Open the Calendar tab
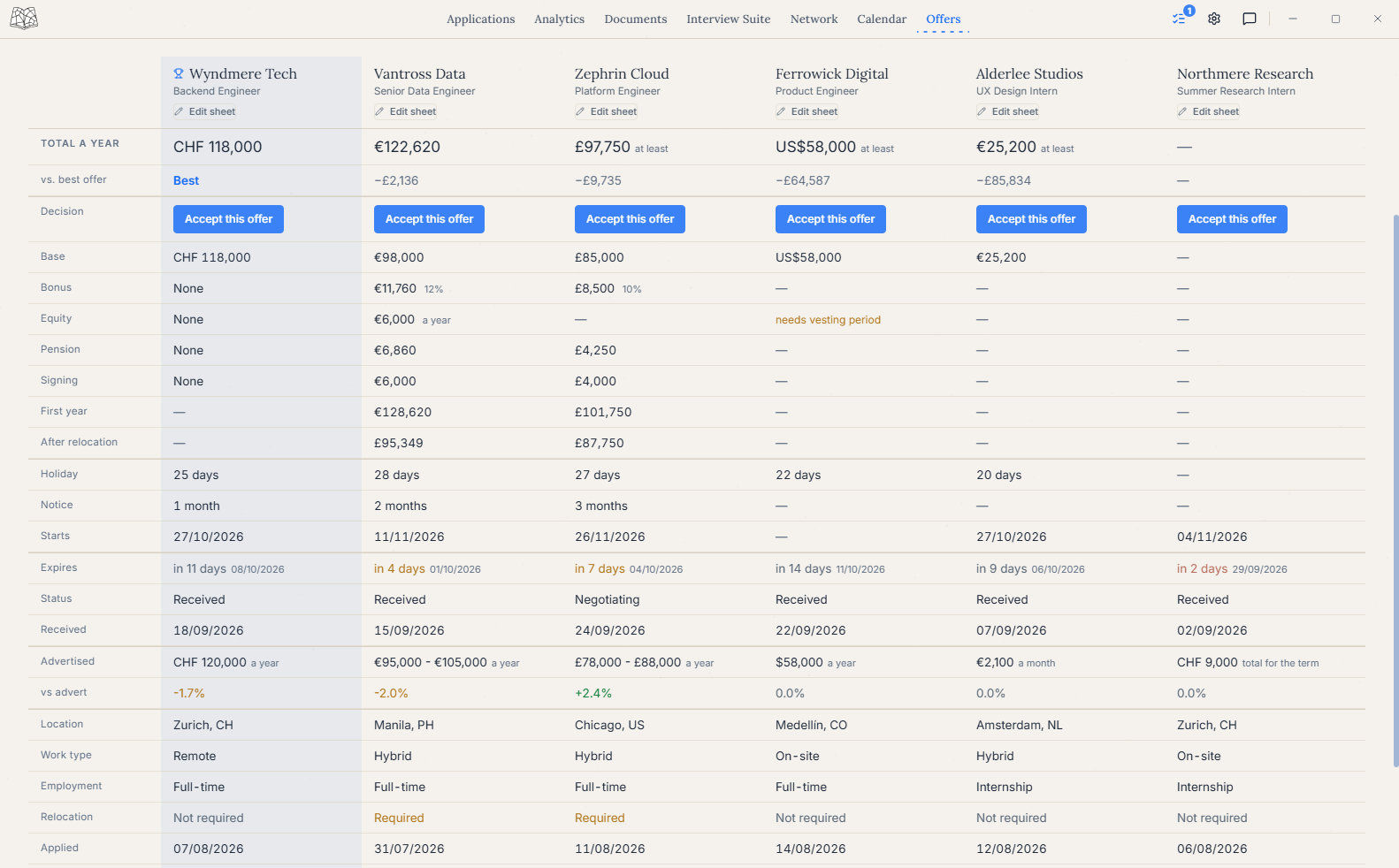 tap(882, 19)
